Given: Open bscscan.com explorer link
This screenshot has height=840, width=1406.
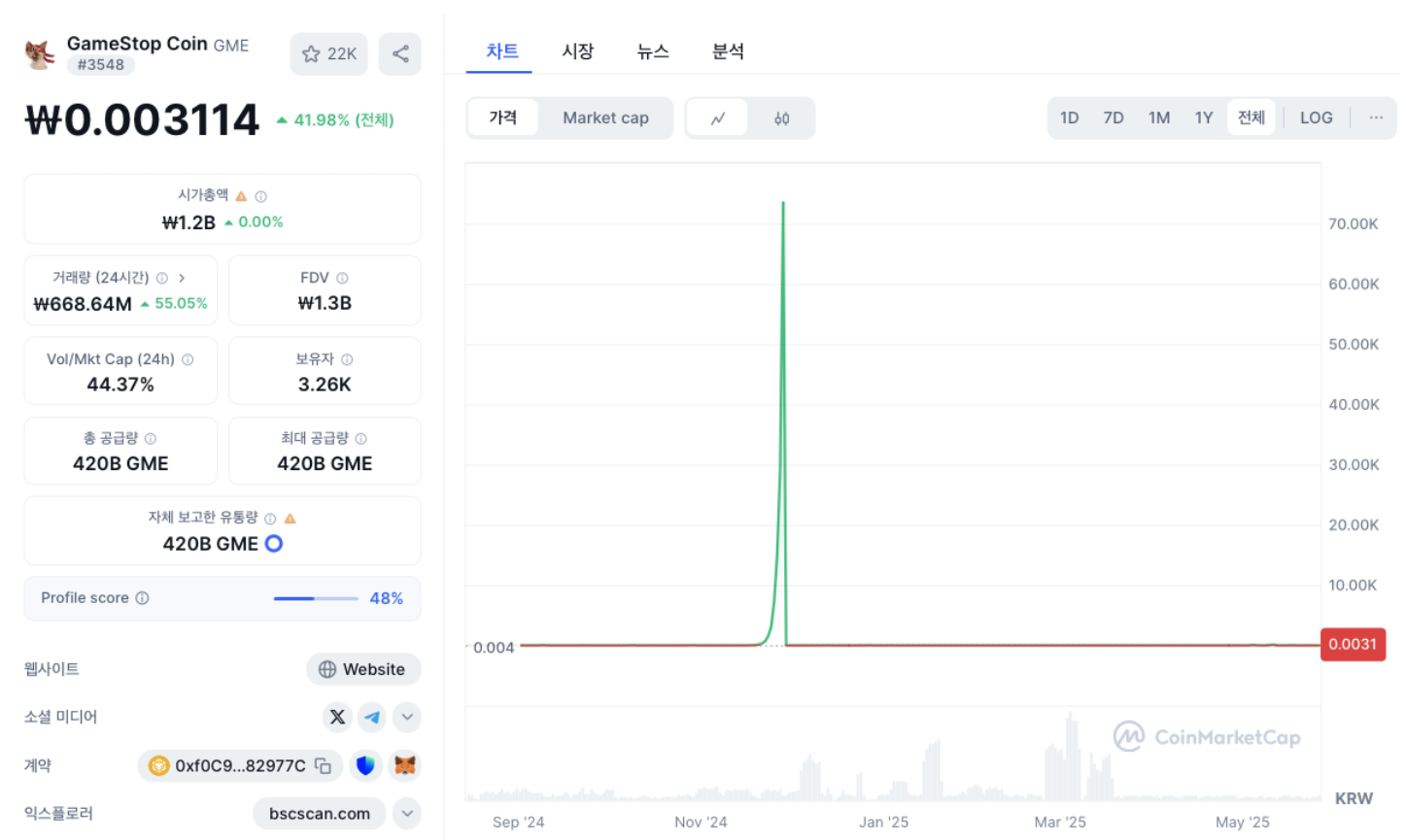Looking at the screenshot, I should [x=320, y=814].
